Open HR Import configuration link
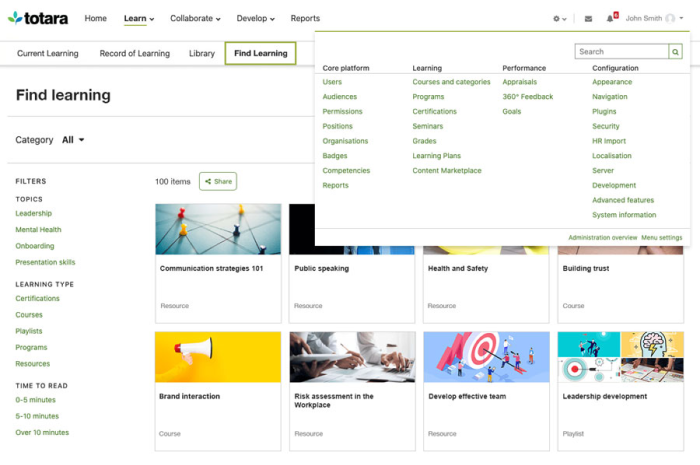 point(609,141)
